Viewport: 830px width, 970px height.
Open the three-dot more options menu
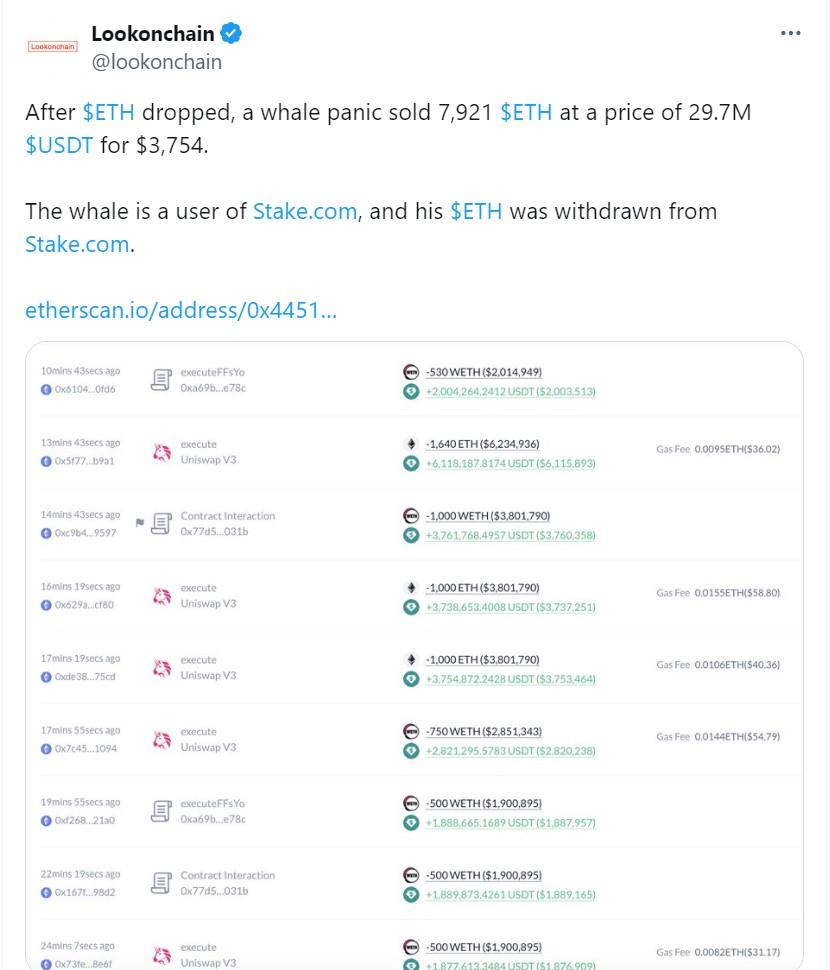click(x=790, y=33)
